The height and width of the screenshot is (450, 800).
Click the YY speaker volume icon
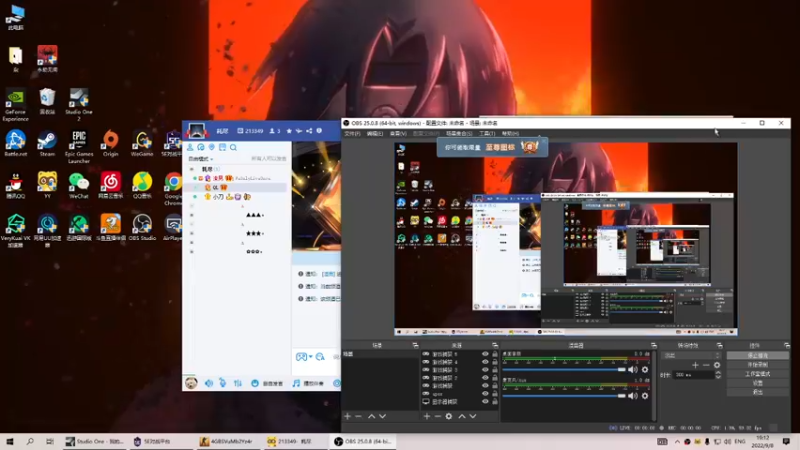coord(209,383)
